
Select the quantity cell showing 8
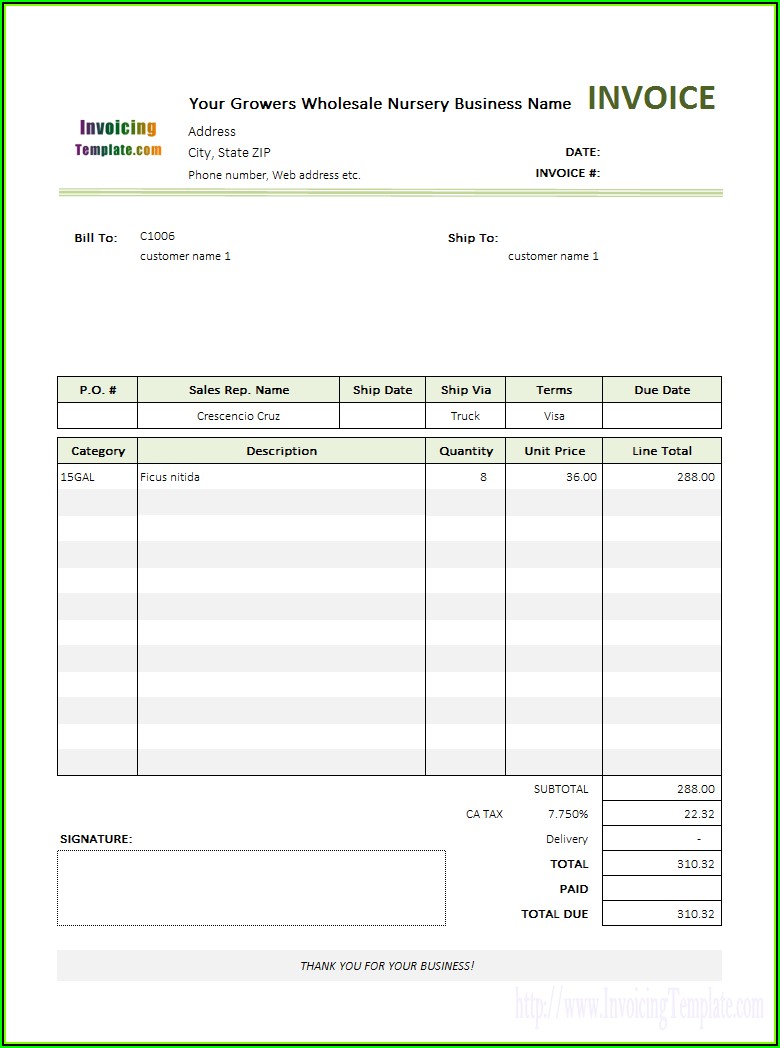466,477
